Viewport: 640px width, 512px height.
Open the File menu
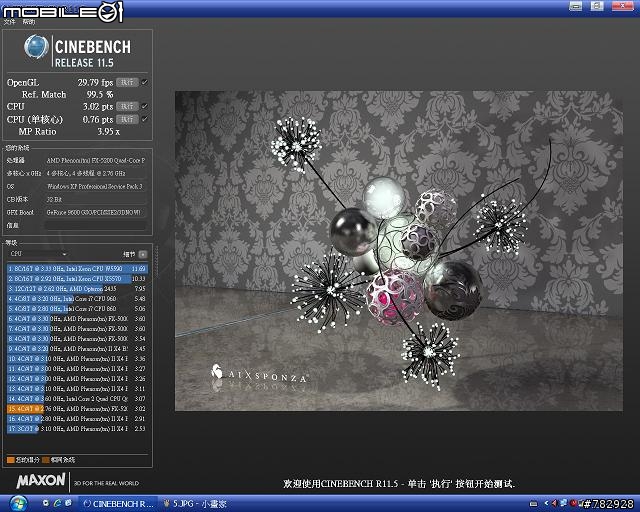(x=9, y=22)
